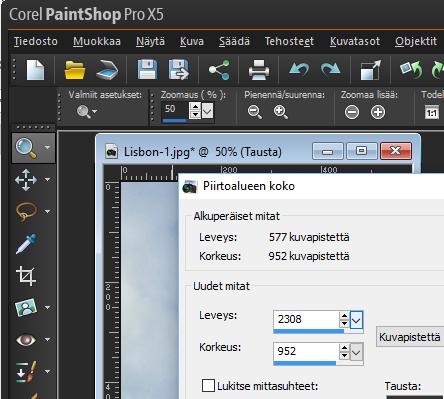Click the zoom in magnifier with plus
This screenshot has width=444, height=399.
click(x=281, y=112)
